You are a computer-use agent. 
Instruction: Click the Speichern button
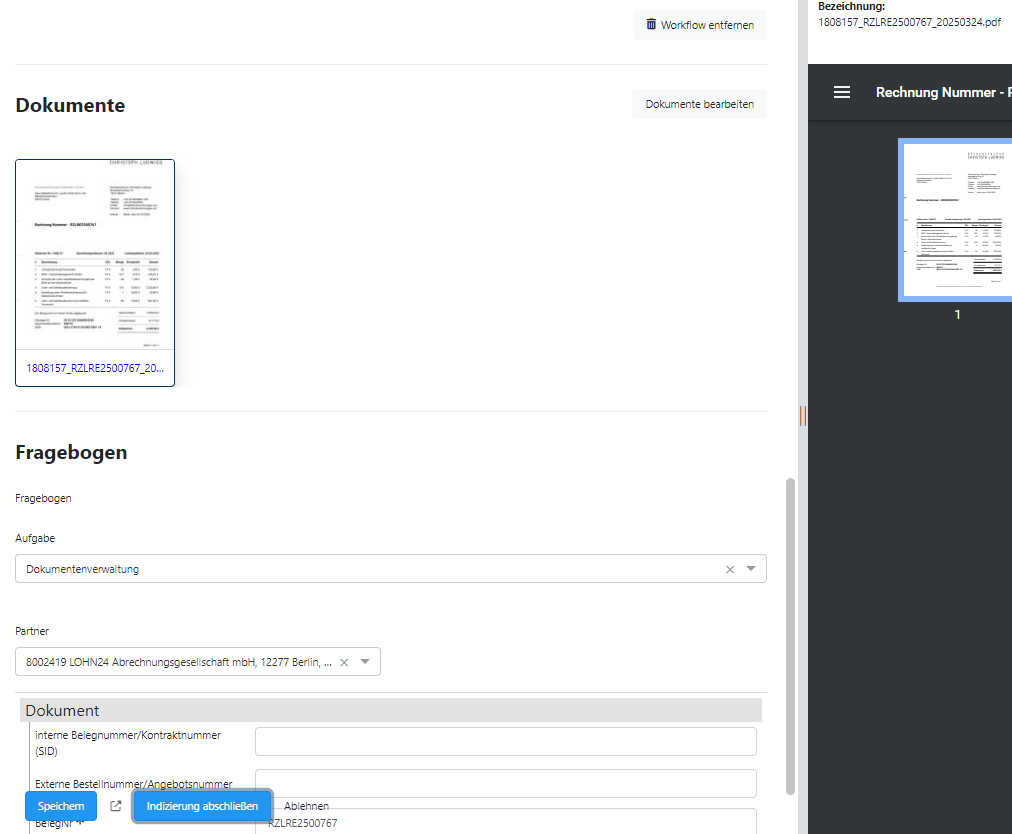[x=61, y=806]
